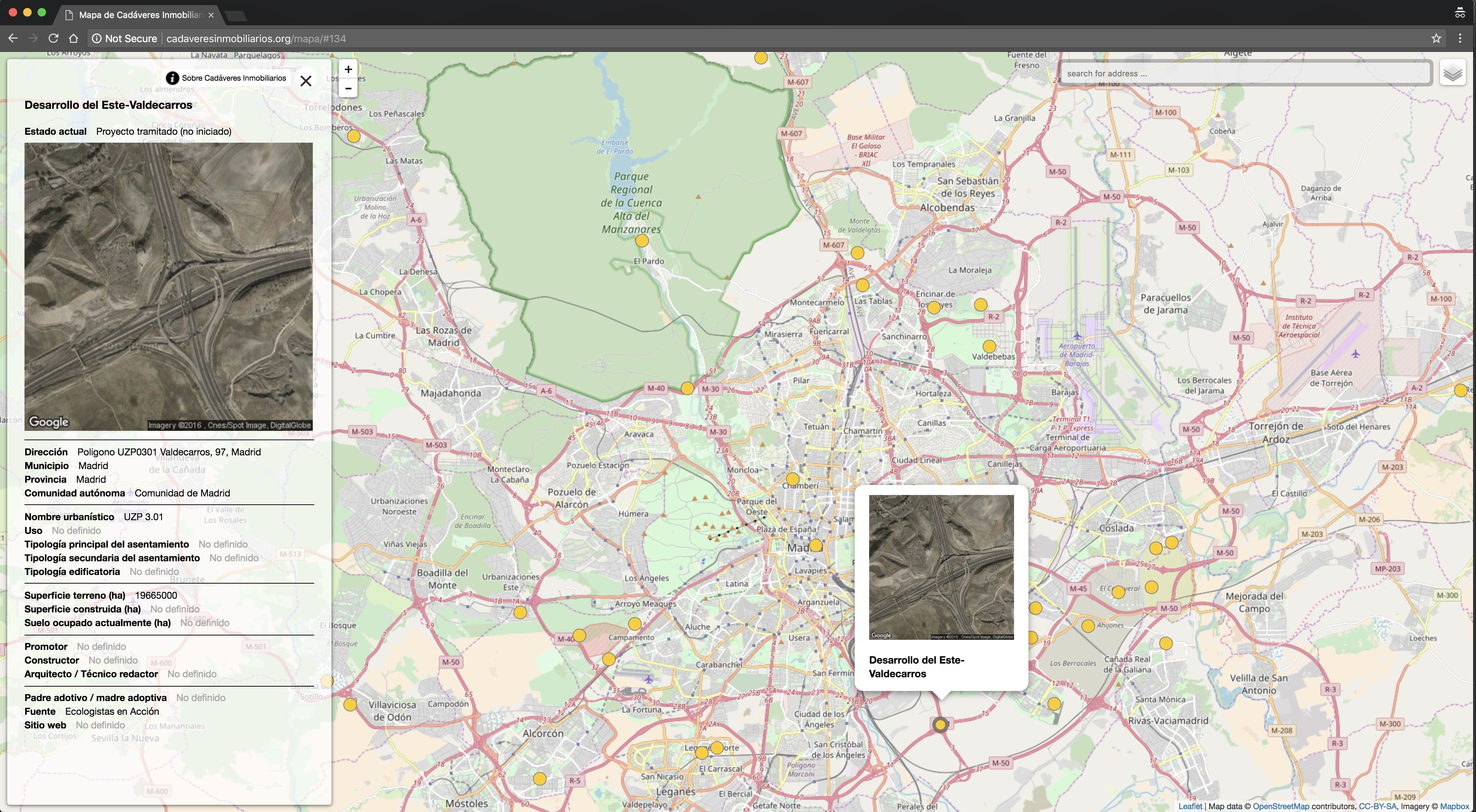Go back in browser history
The image size is (1476, 812).
[x=13, y=39]
